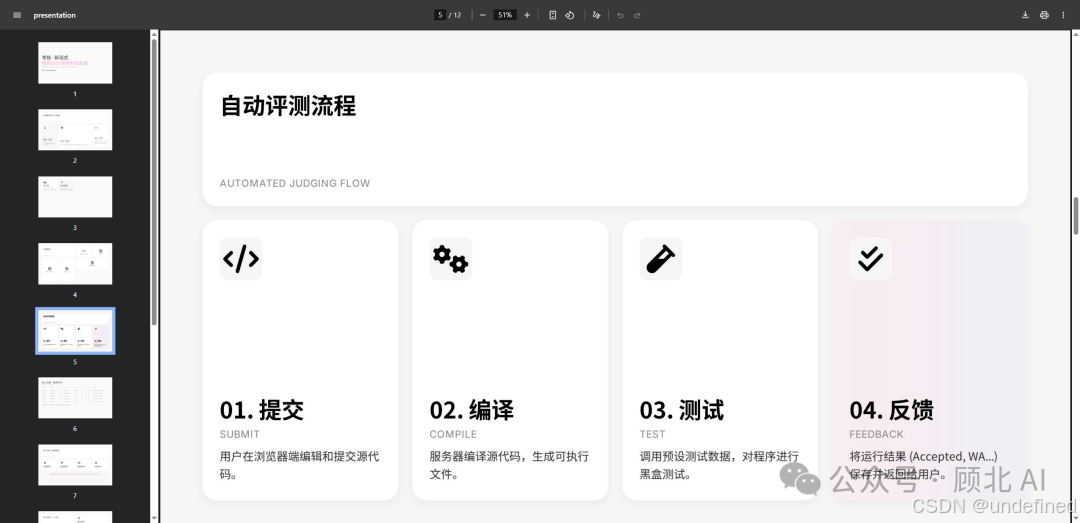The height and width of the screenshot is (523, 1080).
Task: Click the TEST label
Action: click(x=652, y=434)
